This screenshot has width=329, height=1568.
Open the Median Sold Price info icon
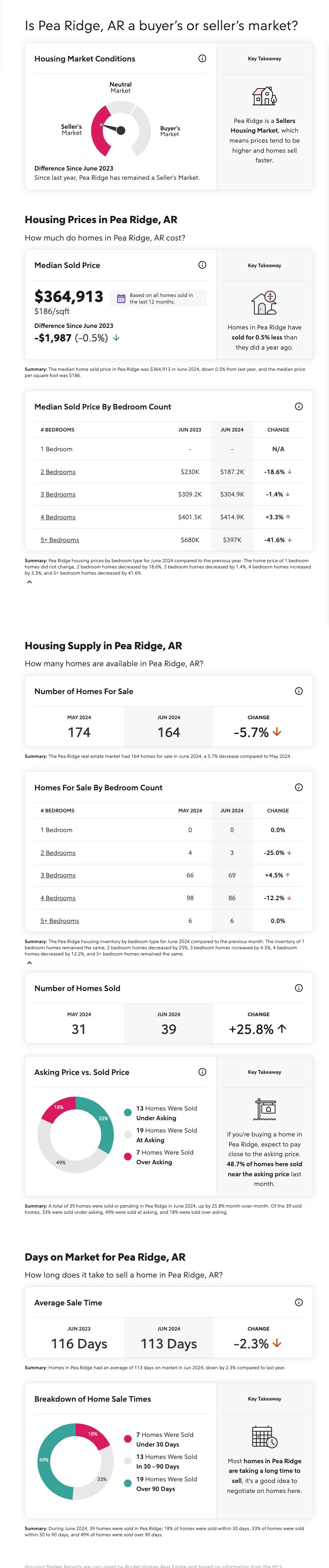202,265
